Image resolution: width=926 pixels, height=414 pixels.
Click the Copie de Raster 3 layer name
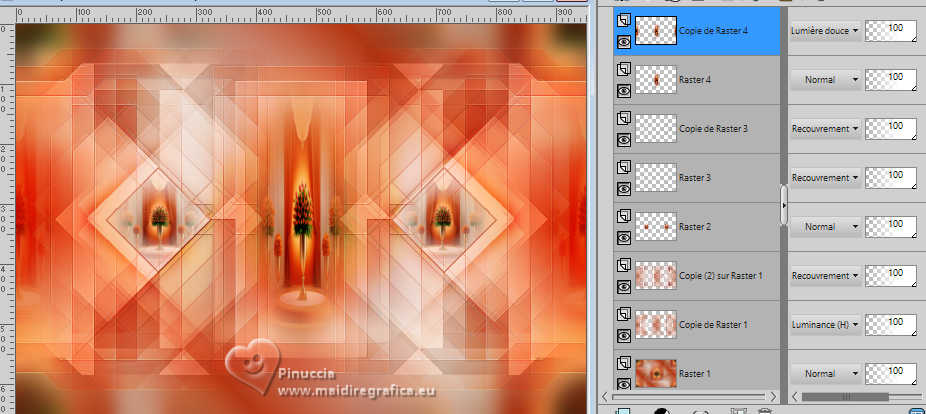[713, 129]
